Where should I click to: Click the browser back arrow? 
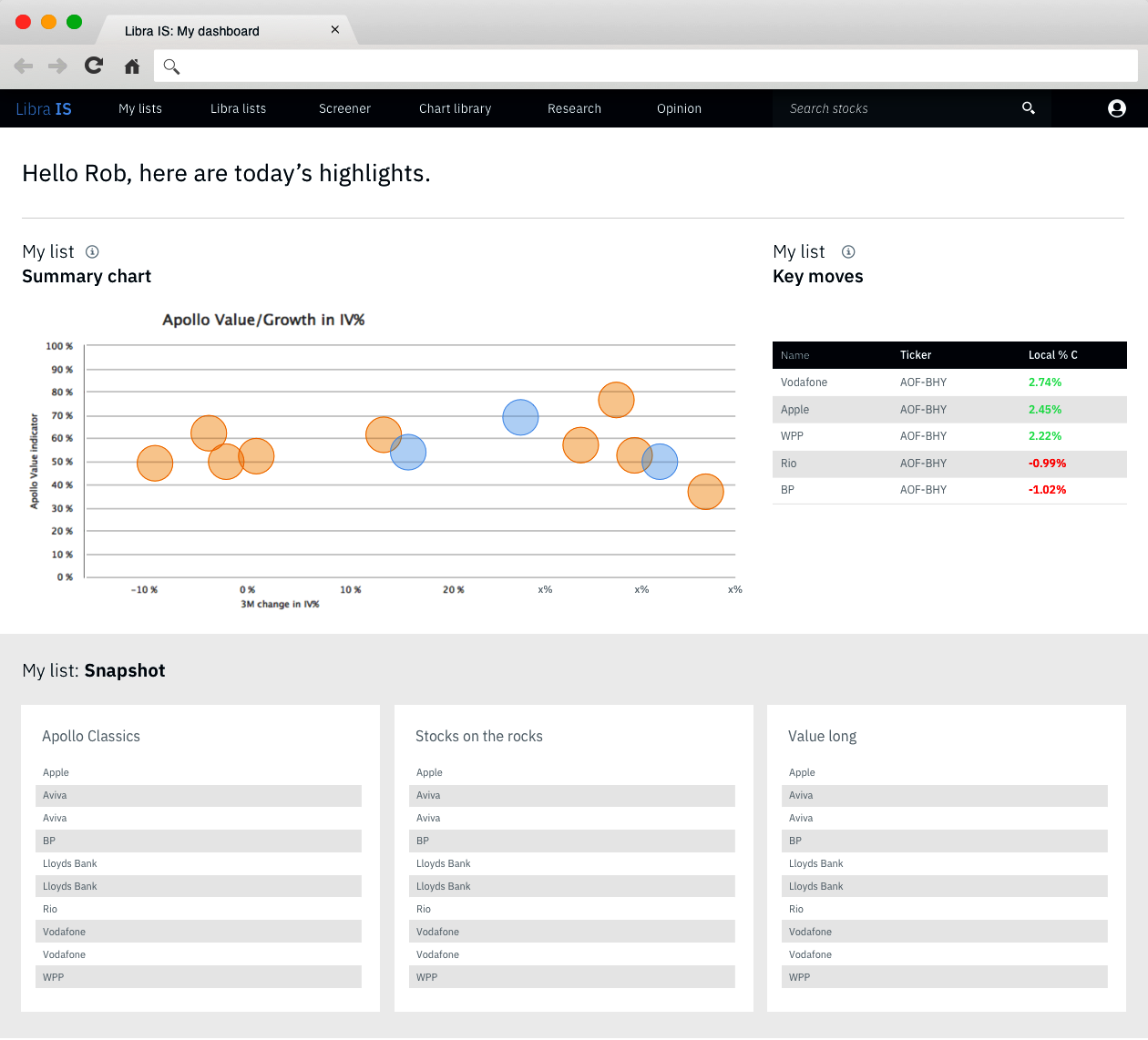coord(24,66)
